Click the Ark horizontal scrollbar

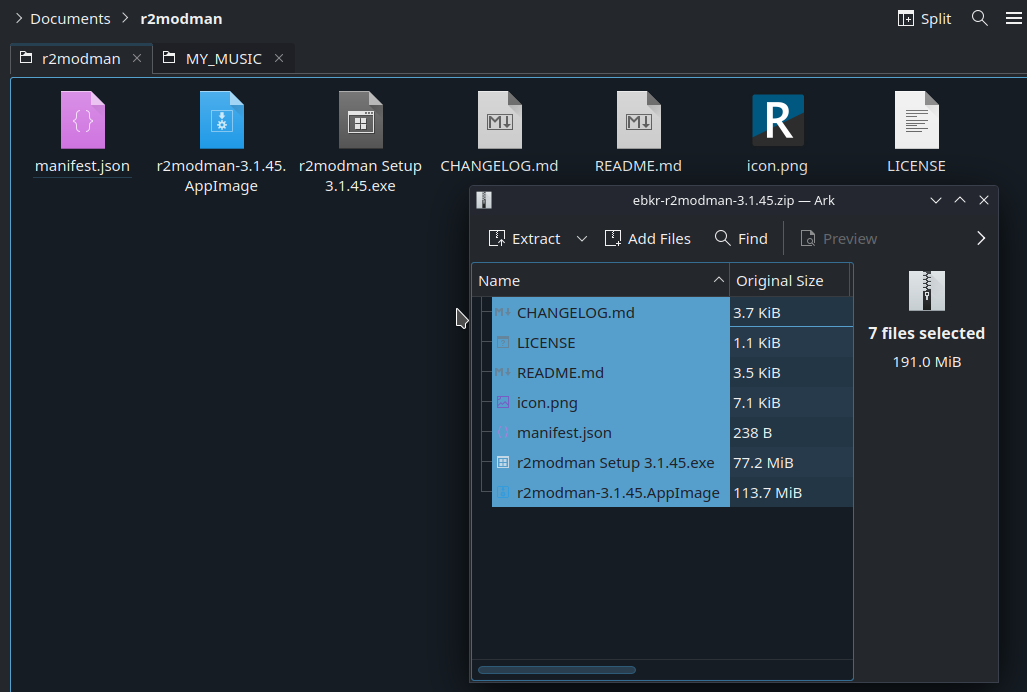point(557,670)
